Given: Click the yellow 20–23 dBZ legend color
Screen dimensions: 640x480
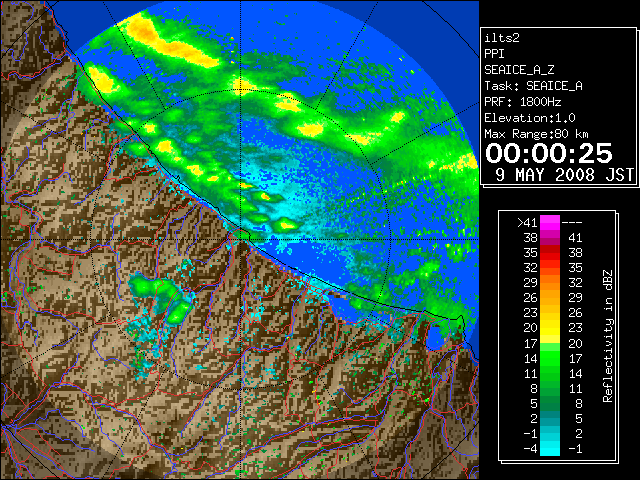Looking at the screenshot, I should (550, 328).
